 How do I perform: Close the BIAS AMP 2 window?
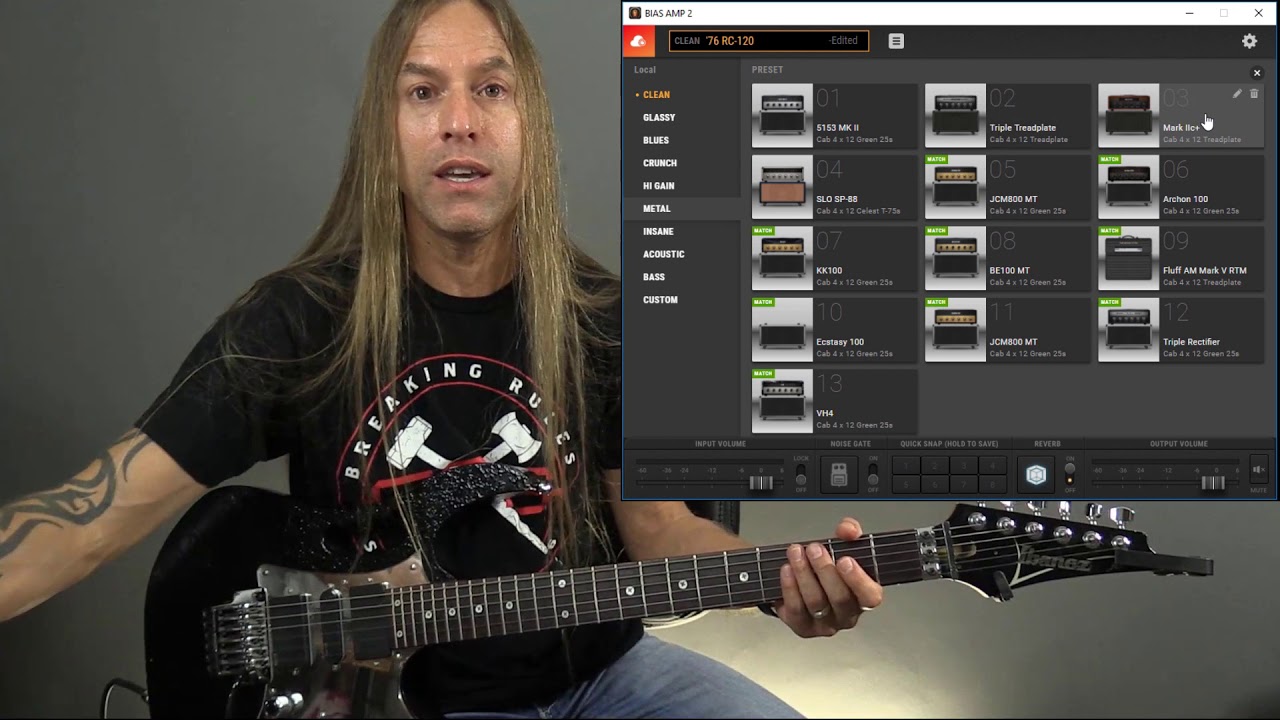click(x=1258, y=13)
